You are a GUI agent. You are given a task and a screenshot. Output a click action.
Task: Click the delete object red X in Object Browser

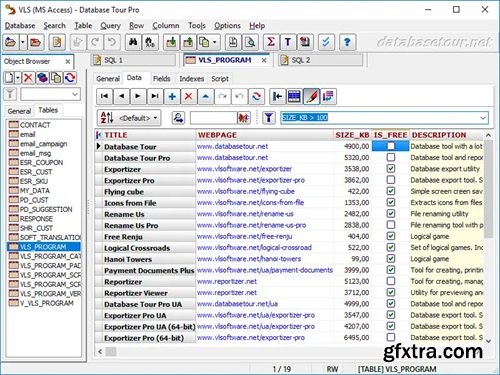(x=28, y=78)
